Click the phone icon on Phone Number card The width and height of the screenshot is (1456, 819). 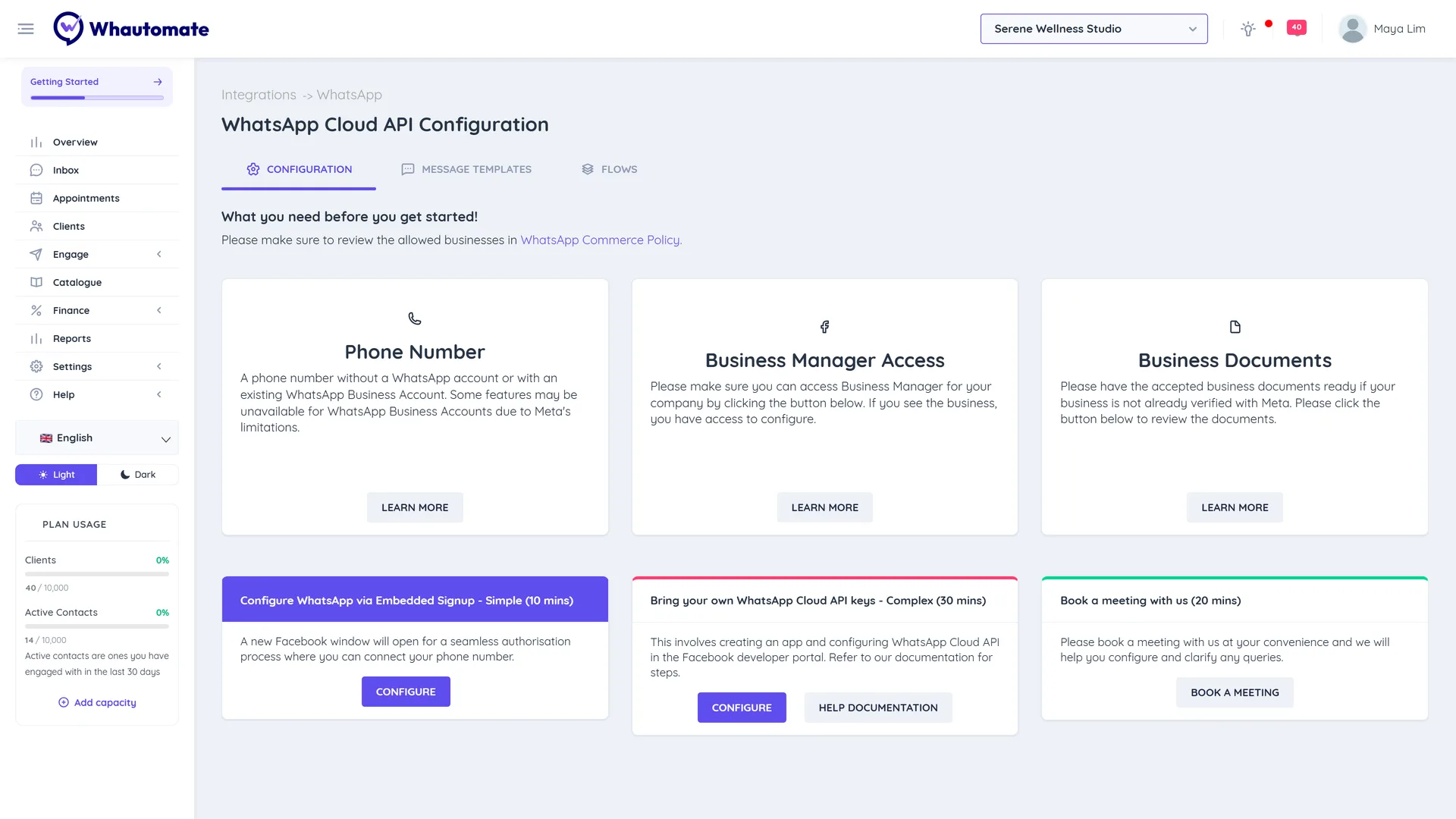[x=415, y=318]
